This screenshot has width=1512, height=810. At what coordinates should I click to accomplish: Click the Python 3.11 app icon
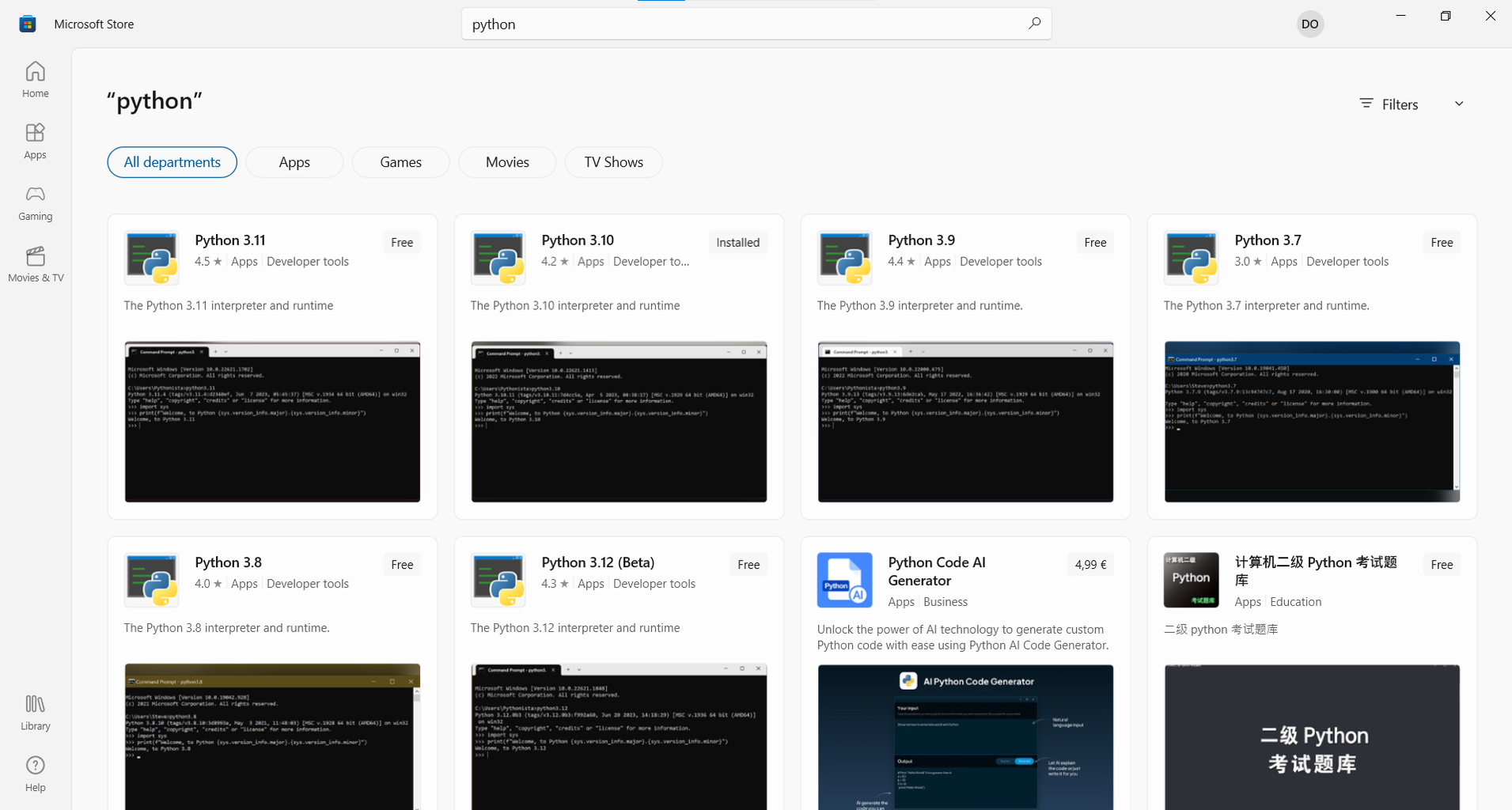[x=151, y=257]
